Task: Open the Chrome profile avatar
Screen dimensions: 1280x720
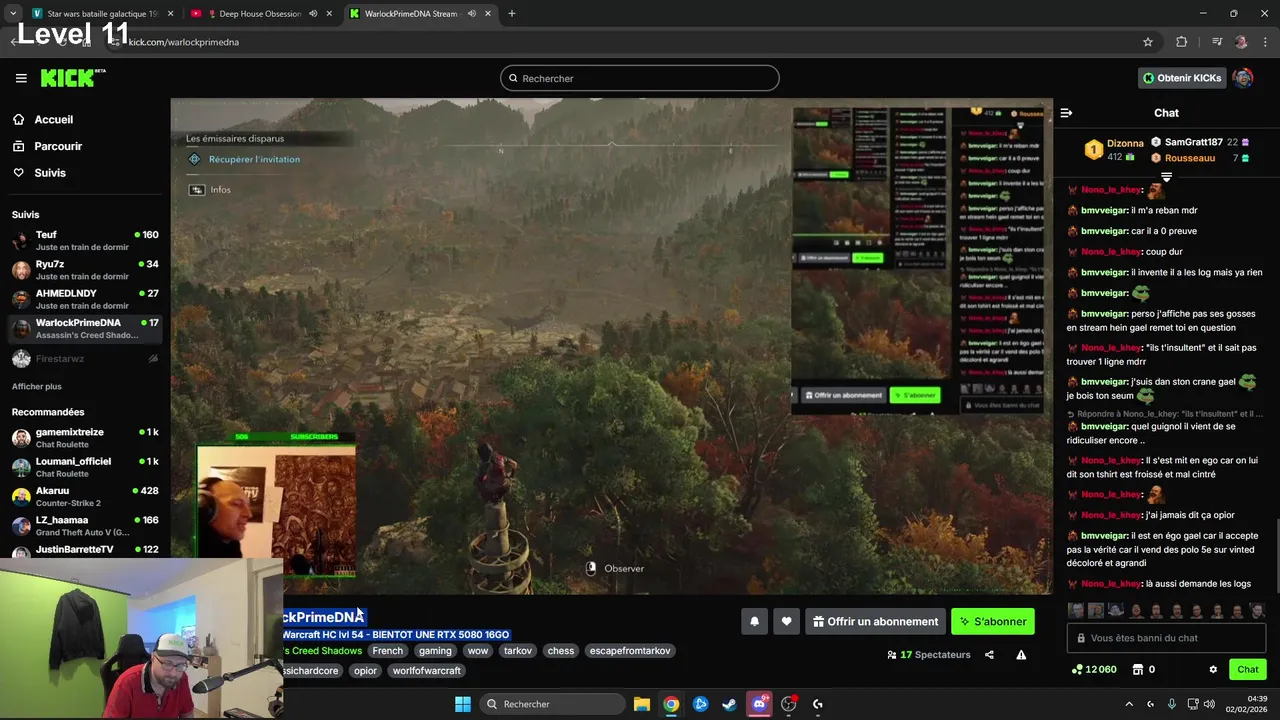Action: pos(1241,42)
